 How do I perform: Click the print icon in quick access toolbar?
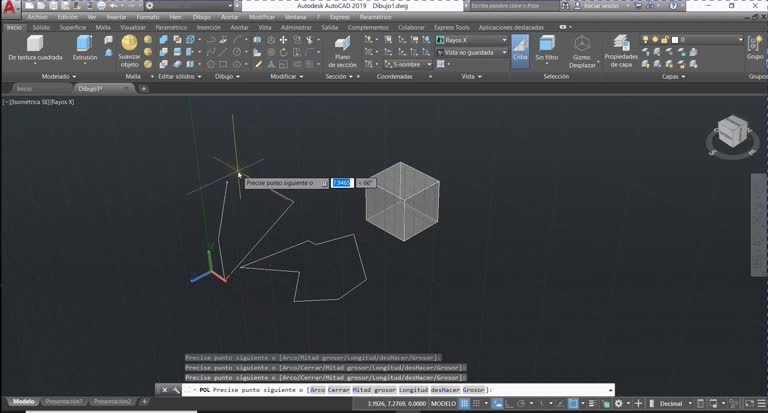click(x=101, y=6)
